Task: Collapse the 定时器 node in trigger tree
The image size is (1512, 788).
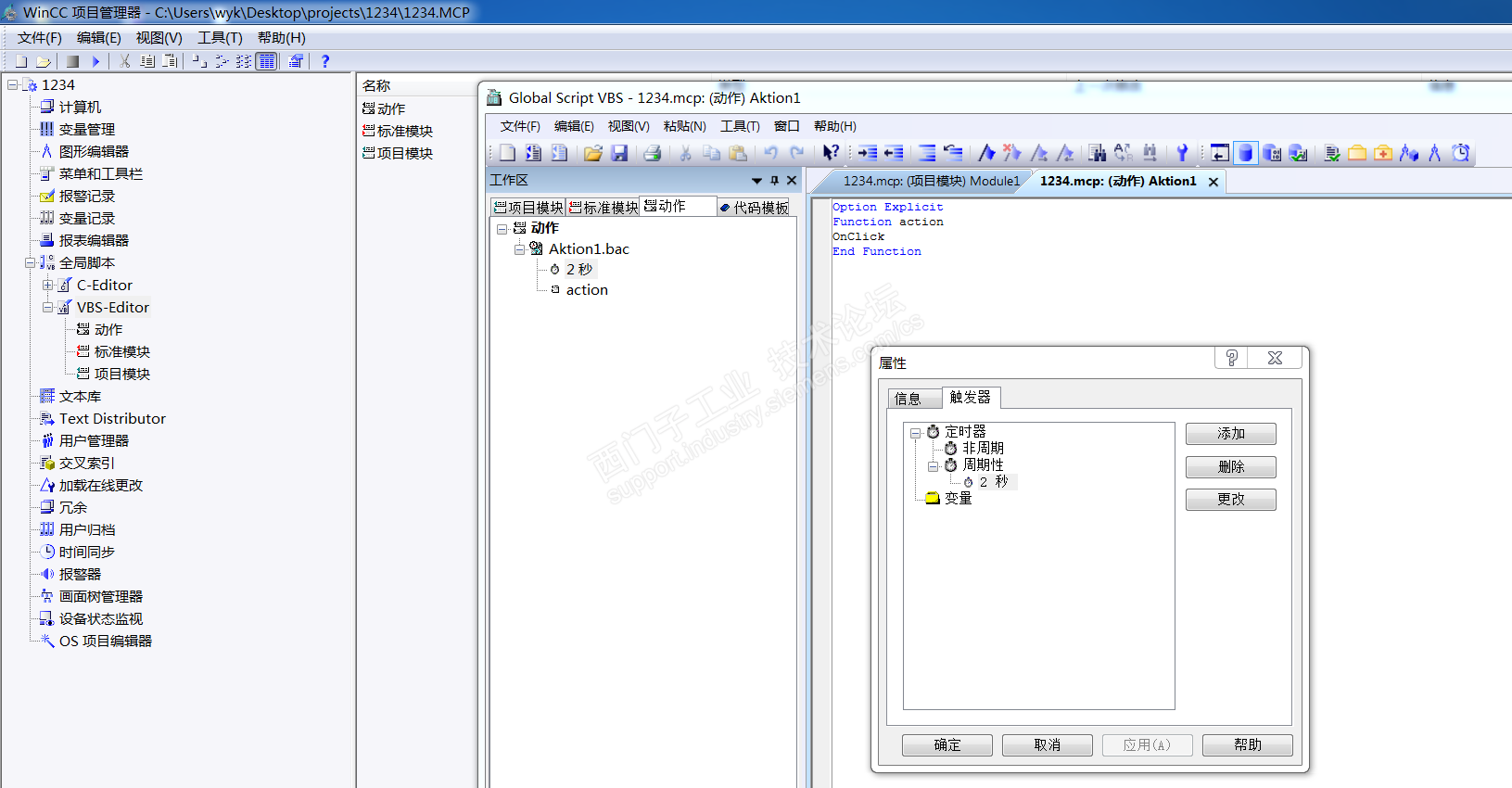Action: (915, 433)
